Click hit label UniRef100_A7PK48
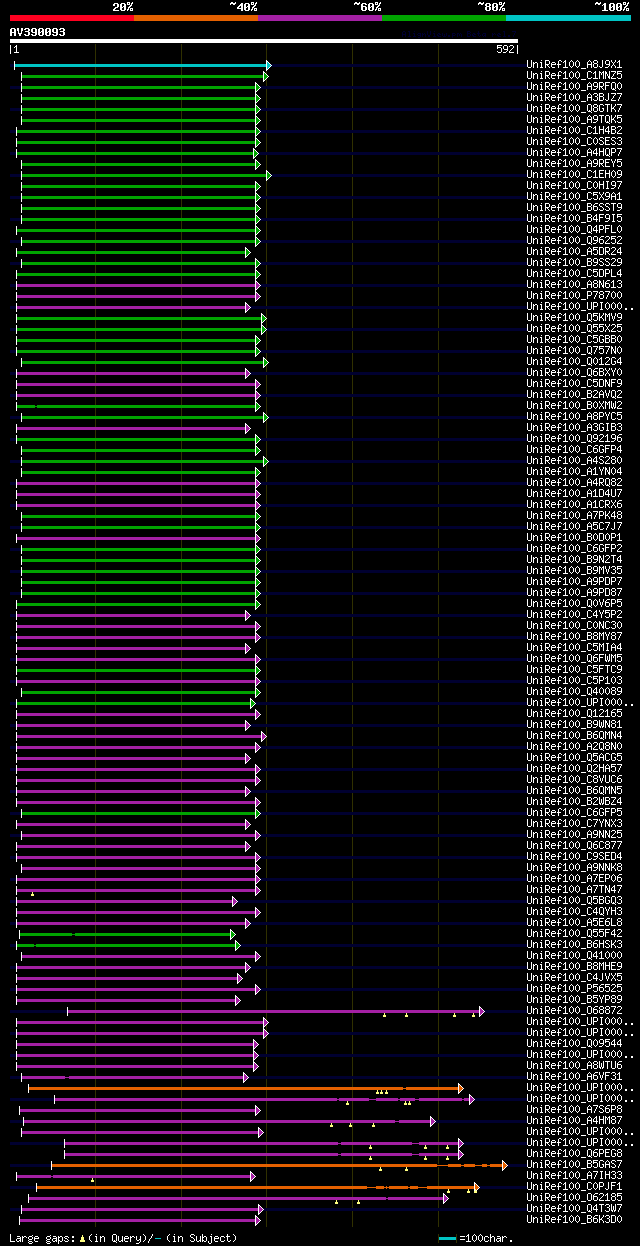This screenshot has width=640, height=1246. point(574,516)
